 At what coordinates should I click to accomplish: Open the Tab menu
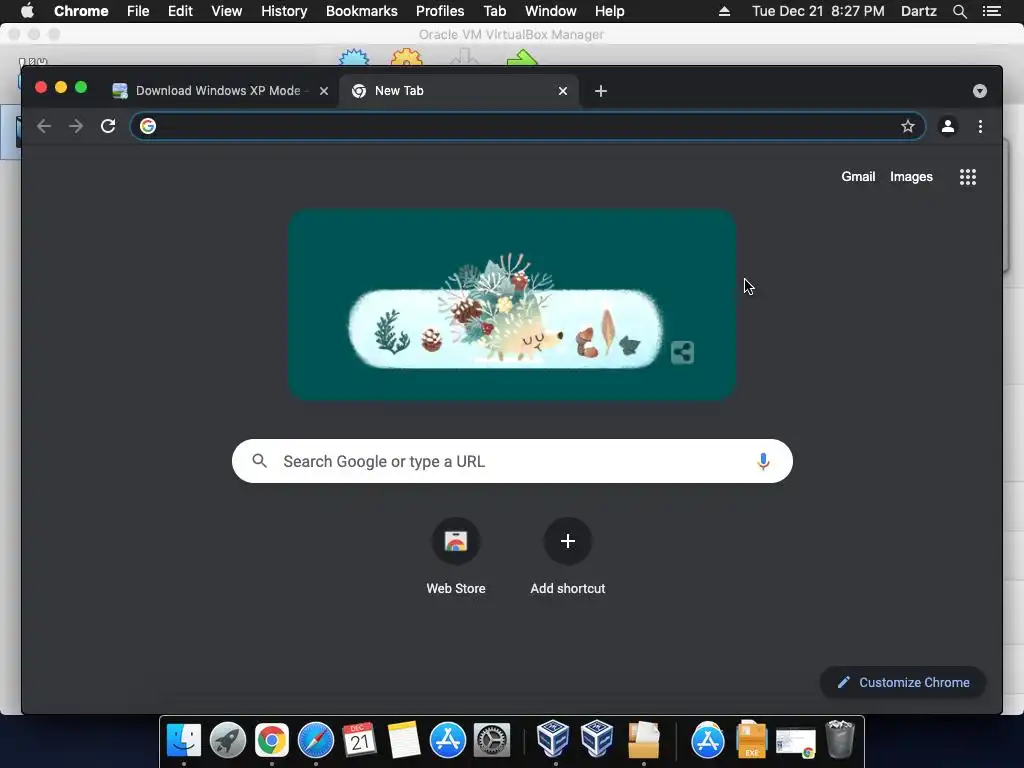(494, 11)
